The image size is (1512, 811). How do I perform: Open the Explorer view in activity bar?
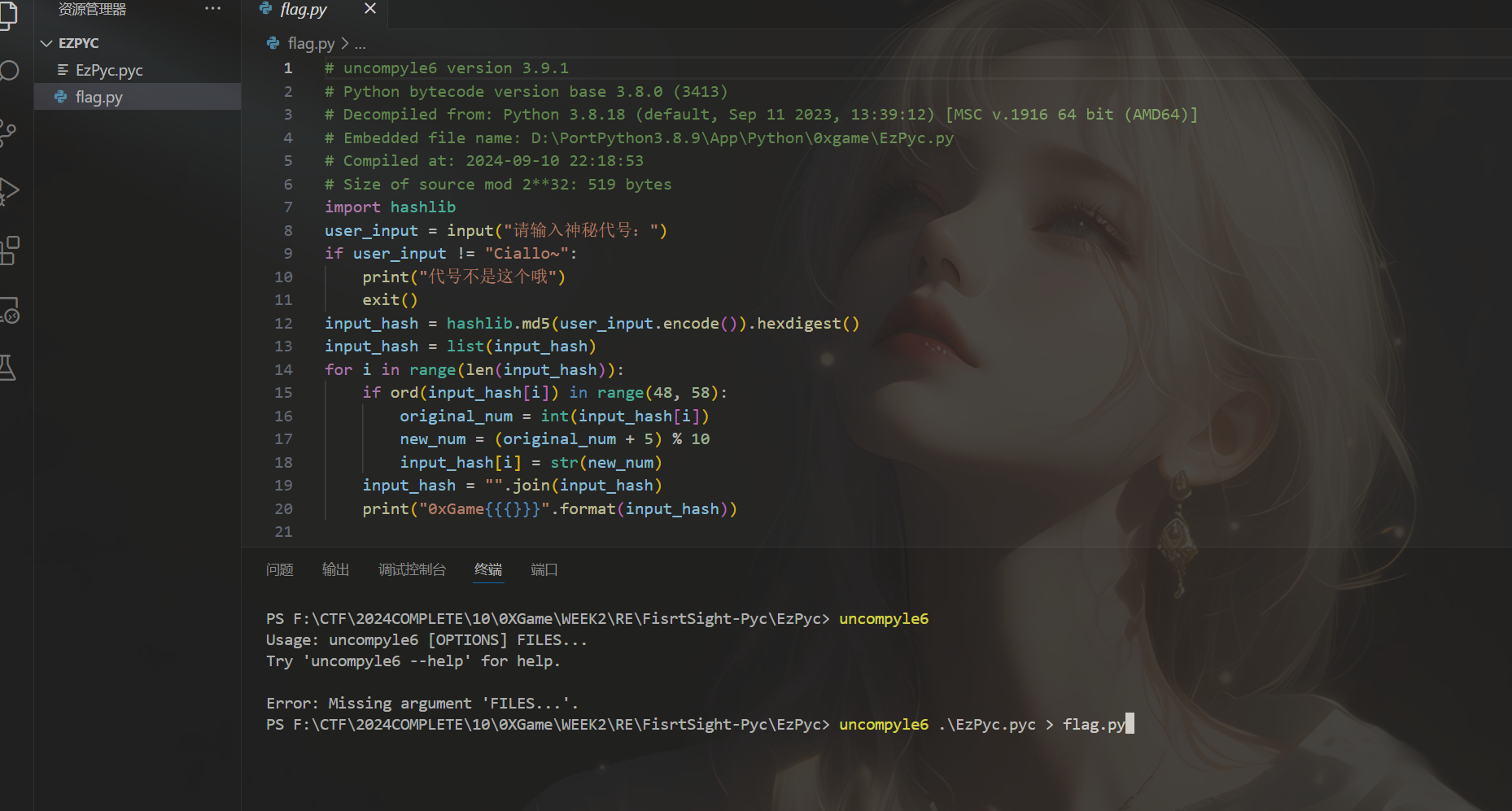click(7, 15)
